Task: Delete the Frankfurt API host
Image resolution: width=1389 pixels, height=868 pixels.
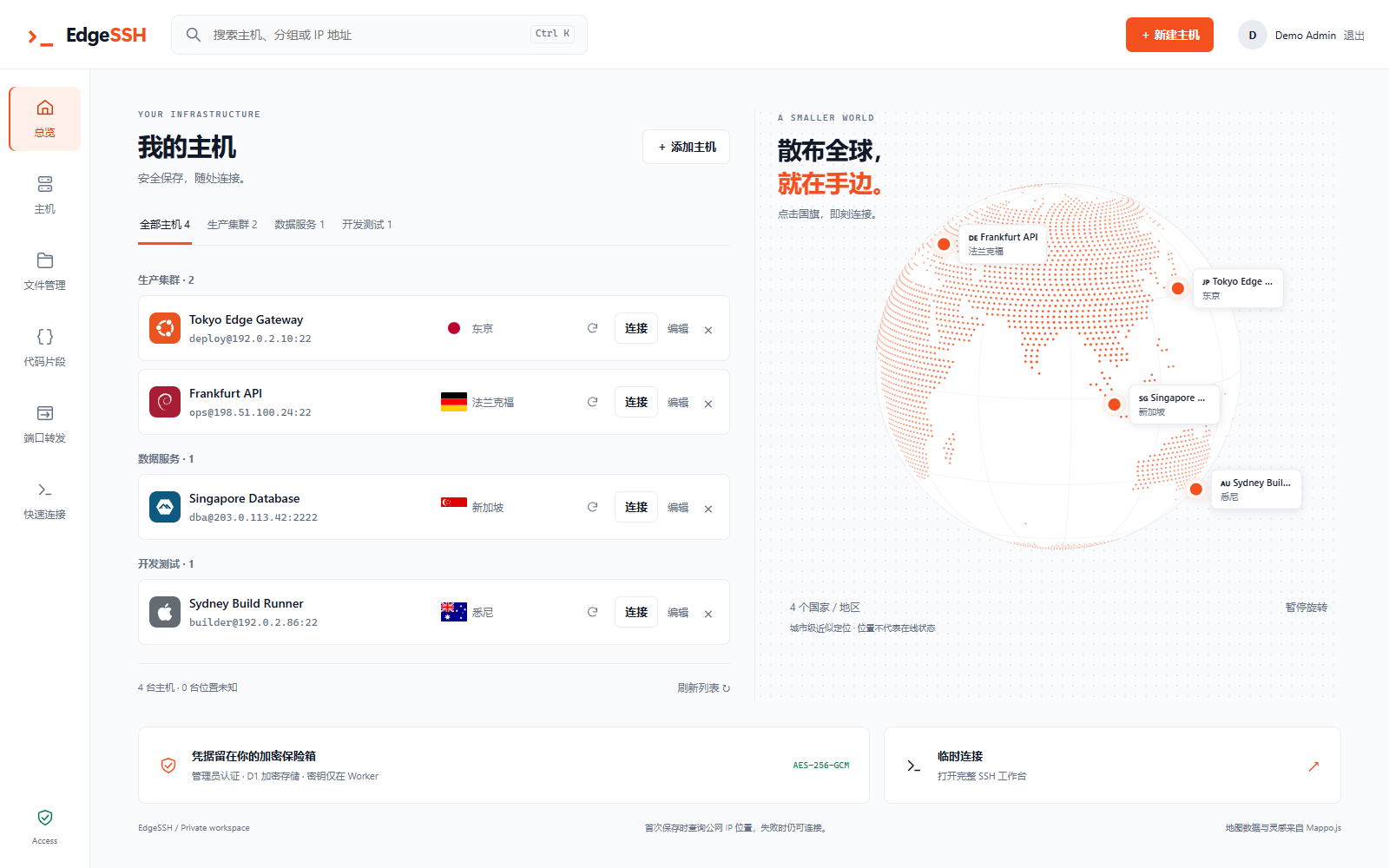Action: tap(708, 404)
